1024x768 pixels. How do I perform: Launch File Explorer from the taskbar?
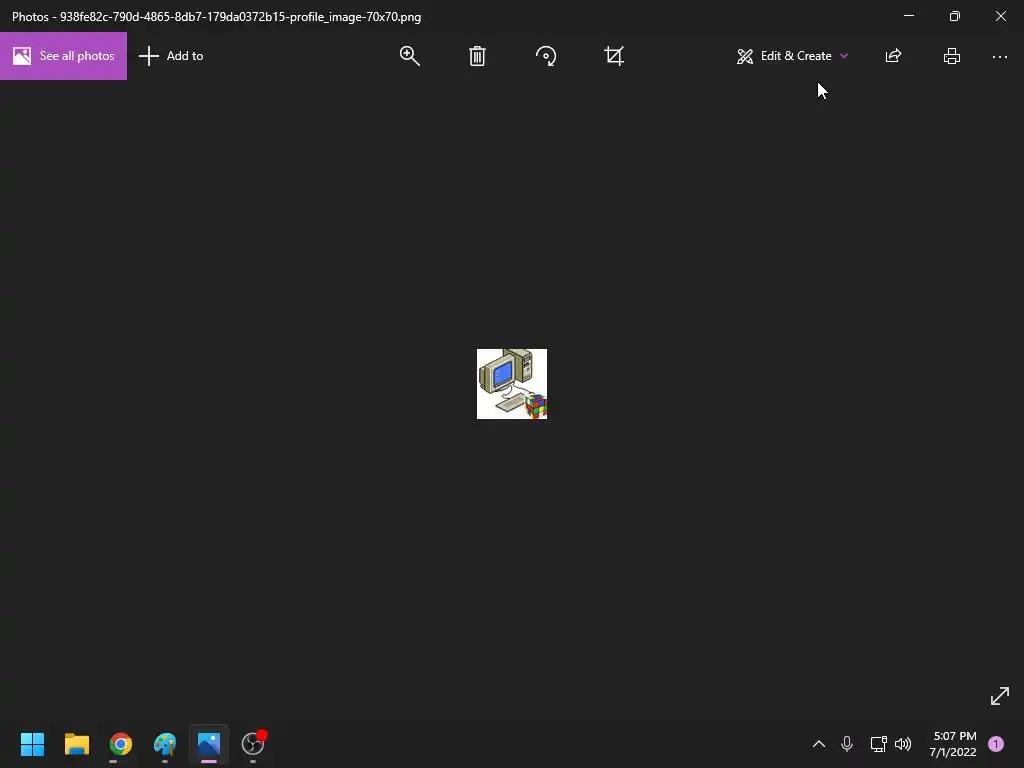point(76,744)
